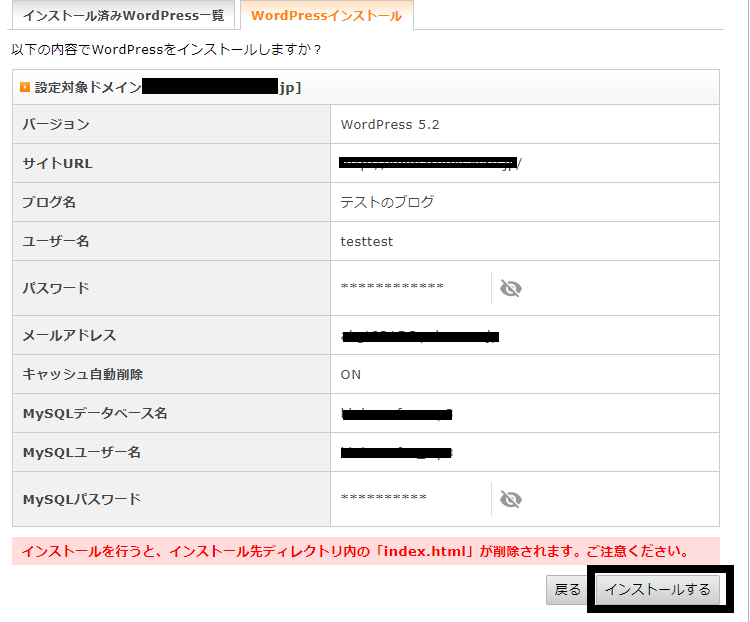This screenshot has height=622, width=750.
Task: Click the バージョン row label
Action: tap(56, 125)
